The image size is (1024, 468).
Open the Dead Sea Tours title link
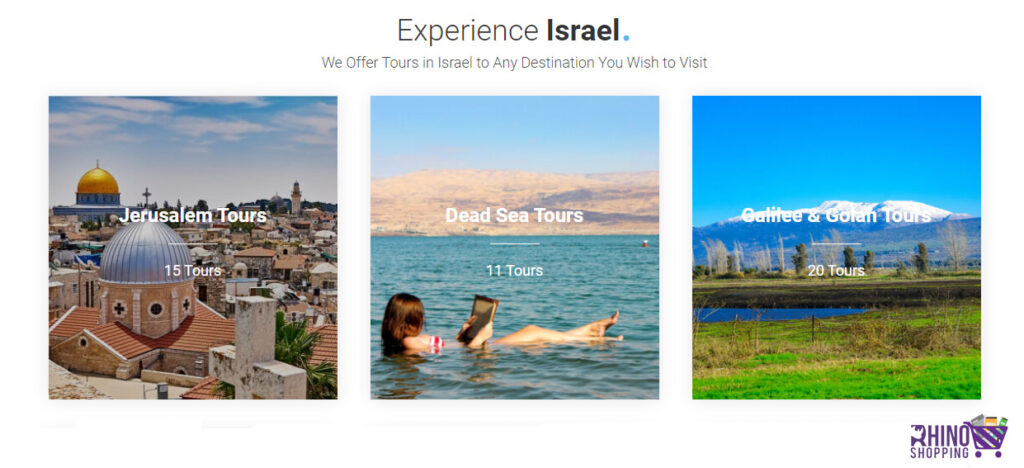click(515, 215)
